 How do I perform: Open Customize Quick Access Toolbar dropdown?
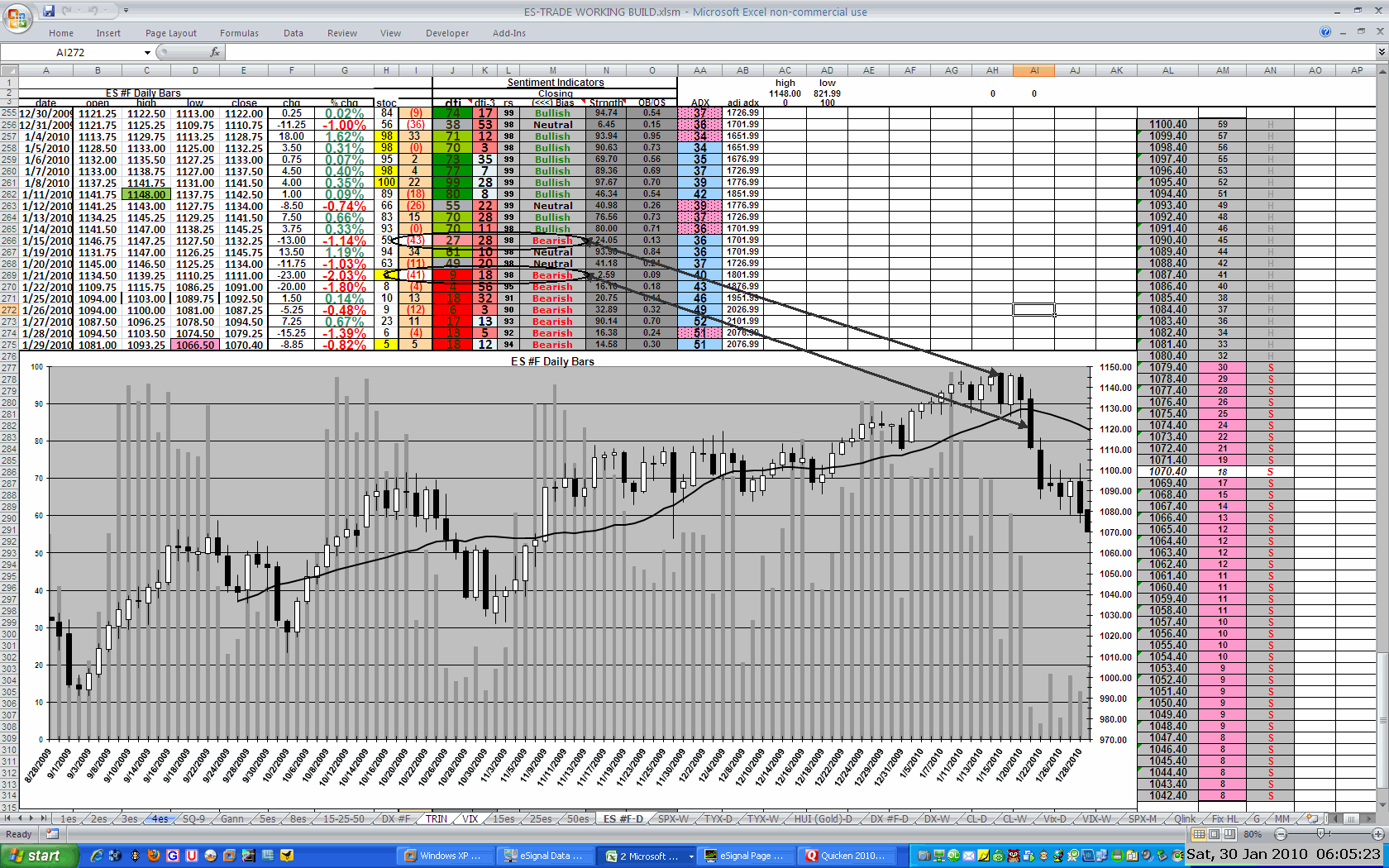click(x=126, y=11)
